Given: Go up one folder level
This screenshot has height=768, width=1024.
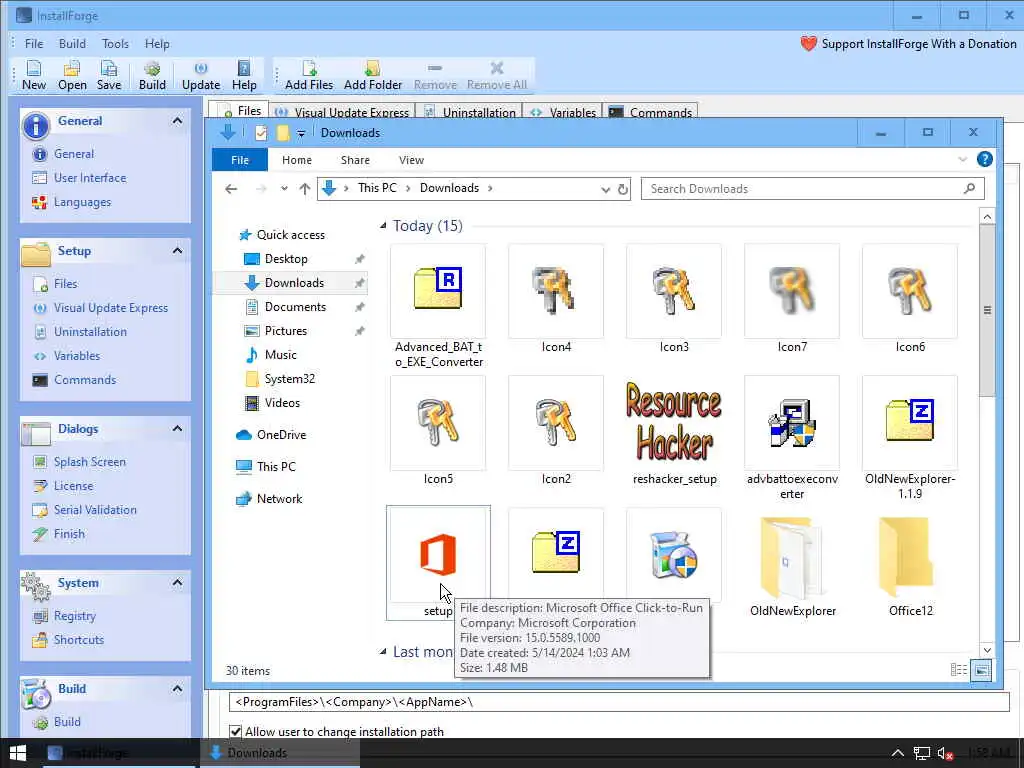Looking at the screenshot, I should tap(304, 189).
